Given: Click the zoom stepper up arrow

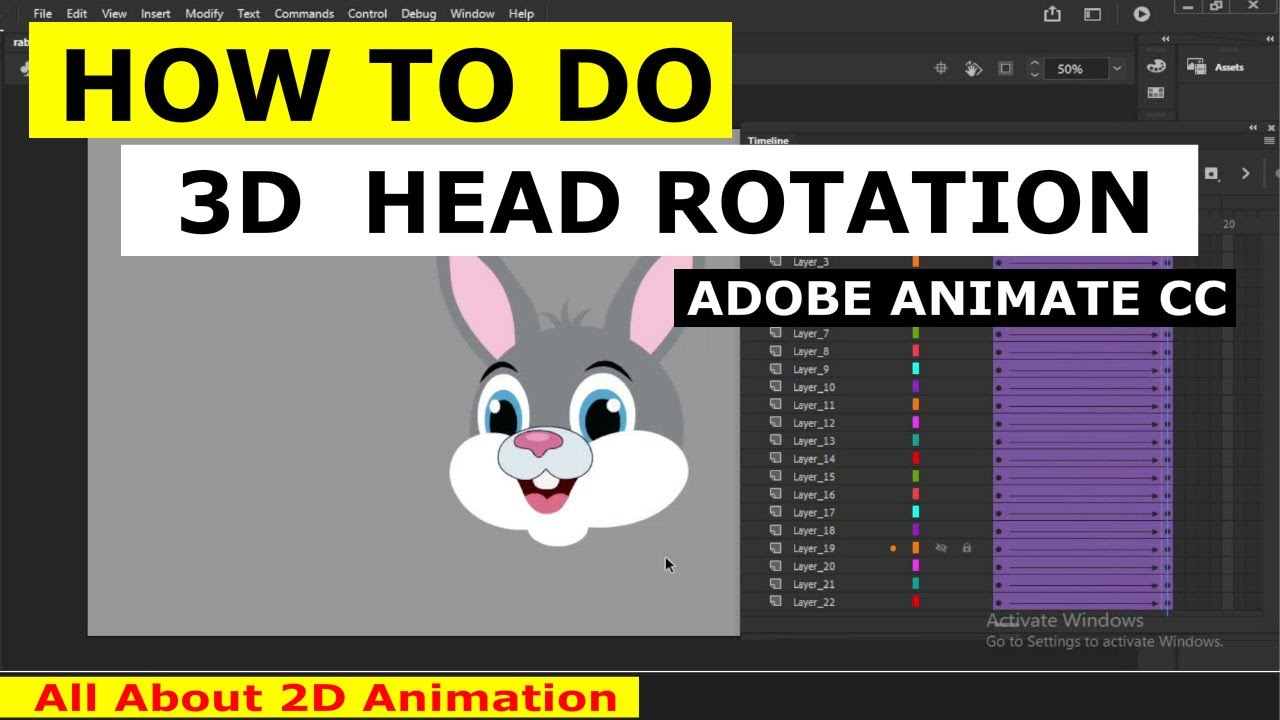Looking at the screenshot, I should 1035,62.
